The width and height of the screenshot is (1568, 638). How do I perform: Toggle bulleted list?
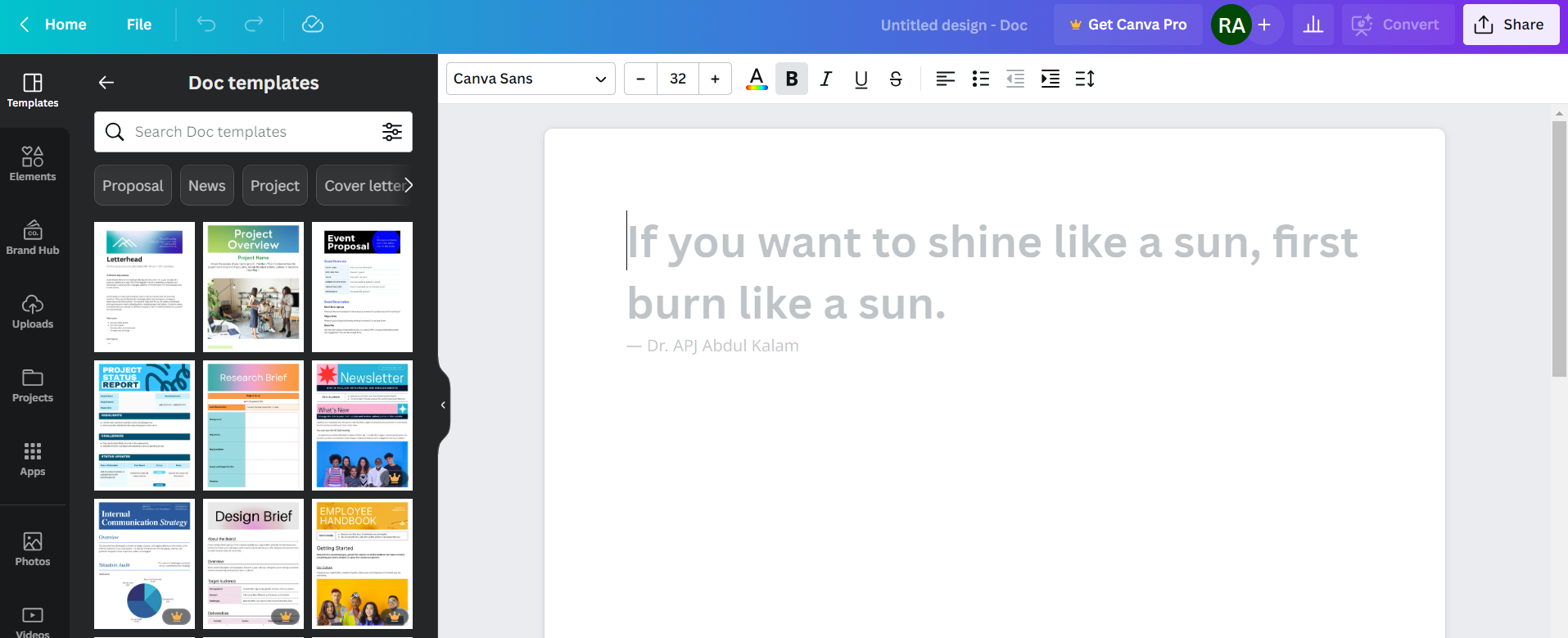(x=981, y=79)
